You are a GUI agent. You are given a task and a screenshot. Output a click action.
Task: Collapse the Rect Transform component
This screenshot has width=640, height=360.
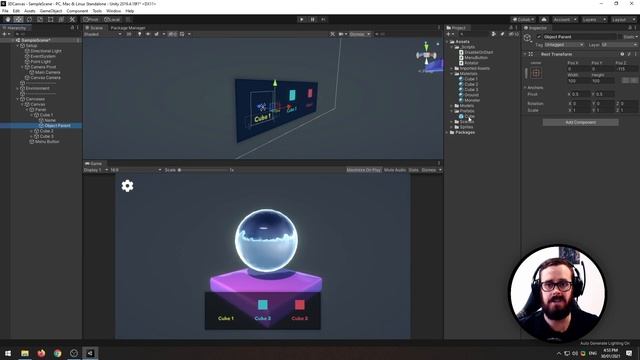525,54
